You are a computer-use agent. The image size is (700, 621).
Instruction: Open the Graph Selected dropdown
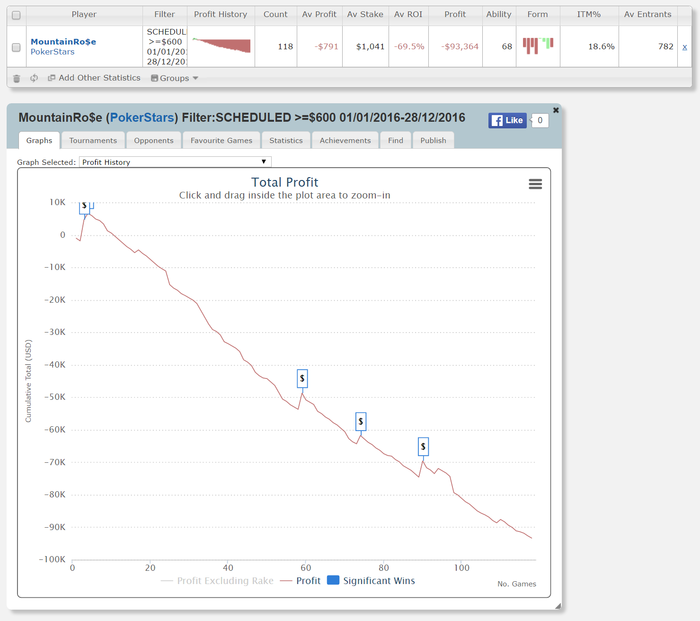(x=175, y=162)
